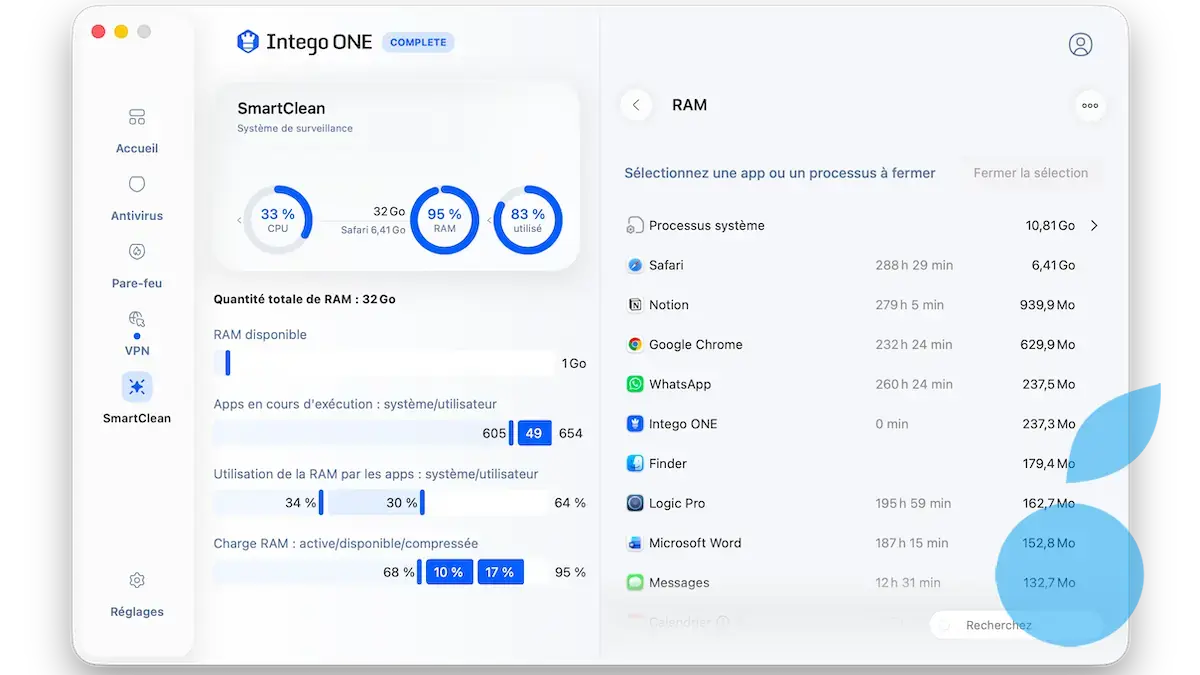The height and width of the screenshot is (675, 1200).
Task: Open the Pare-feu firewall icon
Action: tap(137, 252)
